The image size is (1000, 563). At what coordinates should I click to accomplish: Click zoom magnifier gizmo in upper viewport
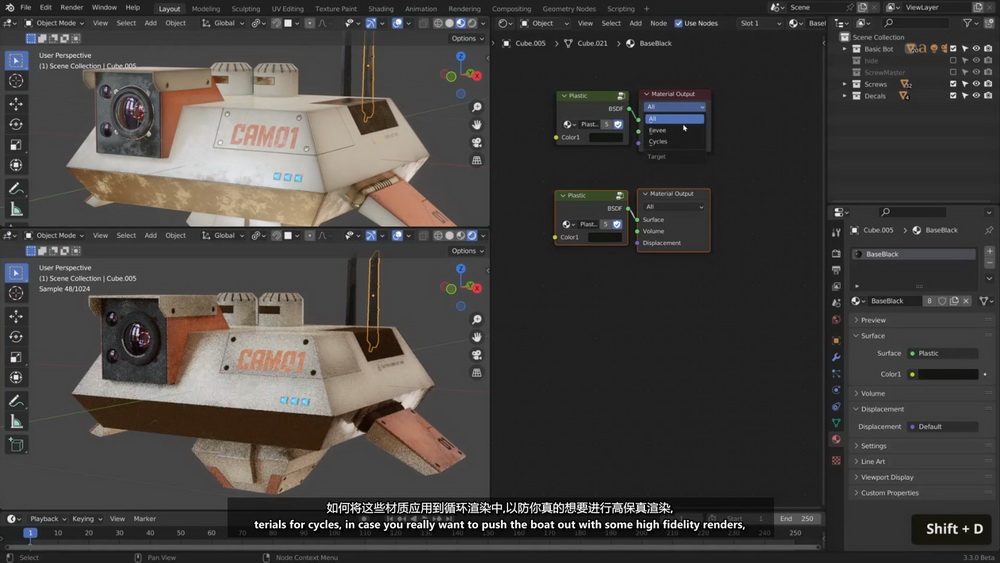click(476, 107)
